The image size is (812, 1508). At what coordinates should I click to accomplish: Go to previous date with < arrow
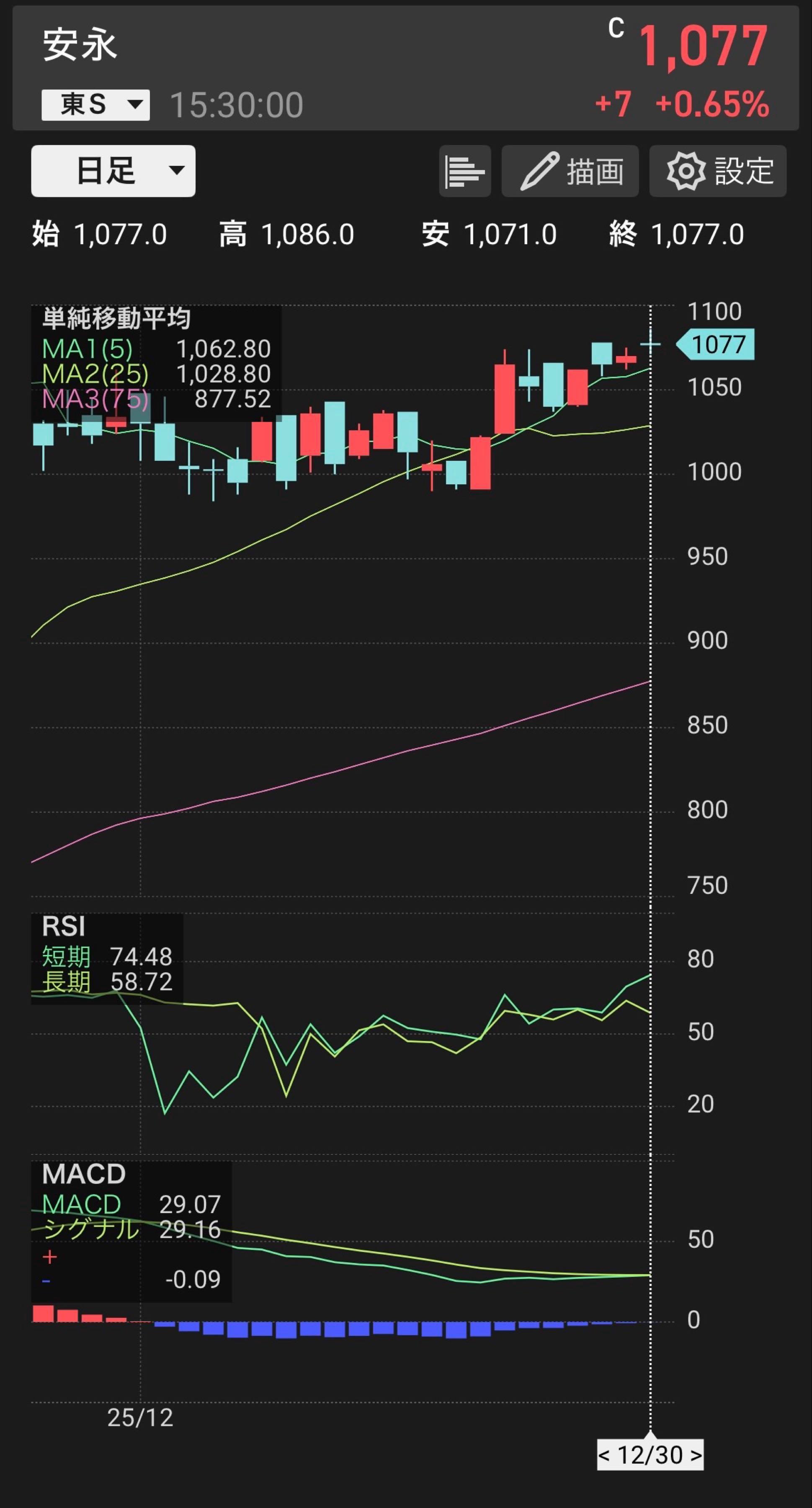[x=604, y=1455]
